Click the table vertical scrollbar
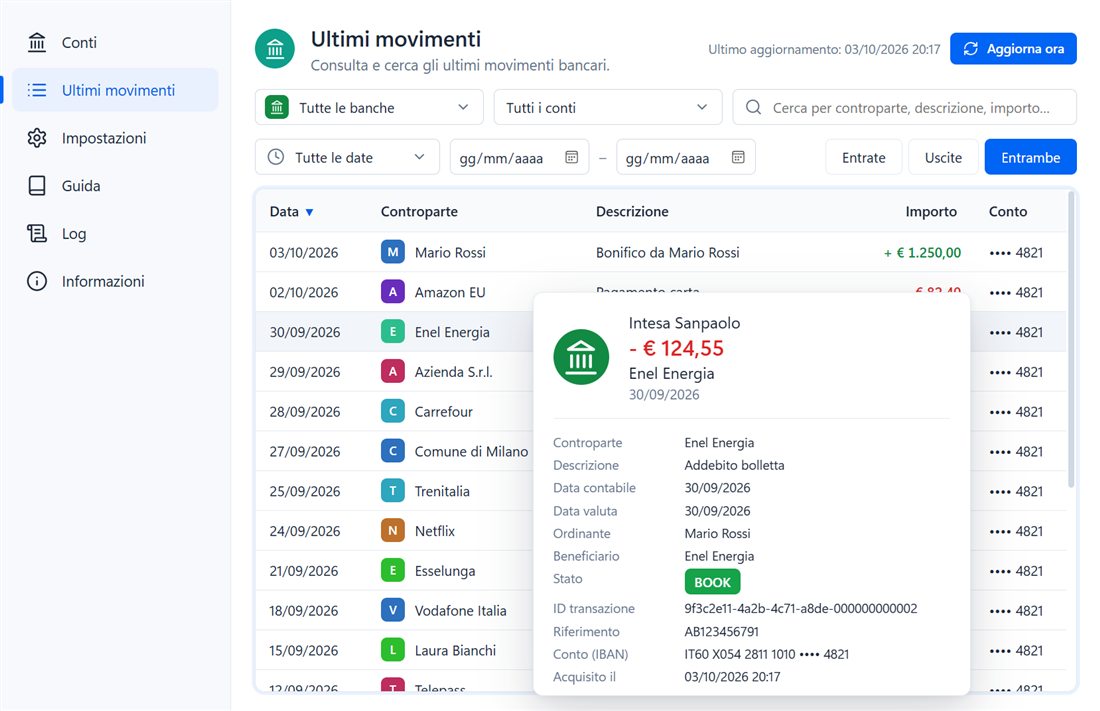This screenshot has width=1100, height=711. coord(1071,340)
